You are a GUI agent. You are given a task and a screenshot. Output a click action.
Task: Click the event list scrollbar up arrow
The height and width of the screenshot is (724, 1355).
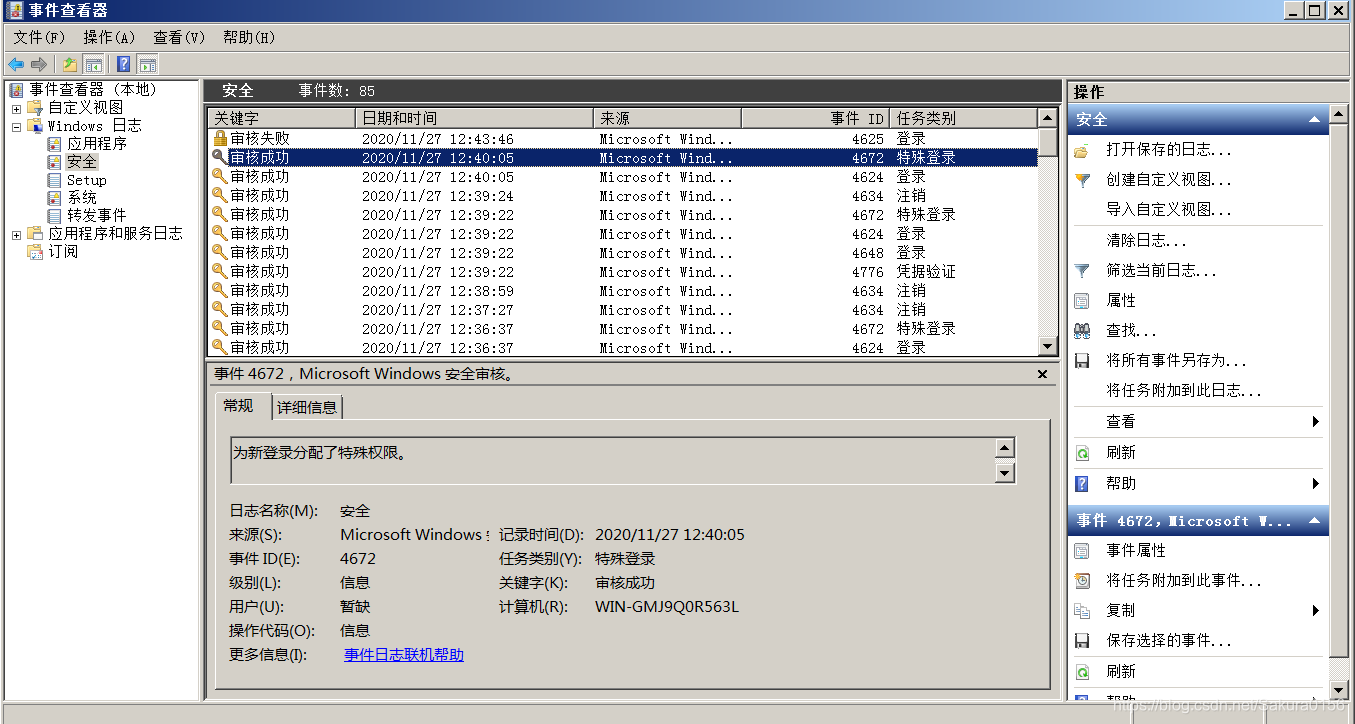point(1047,118)
